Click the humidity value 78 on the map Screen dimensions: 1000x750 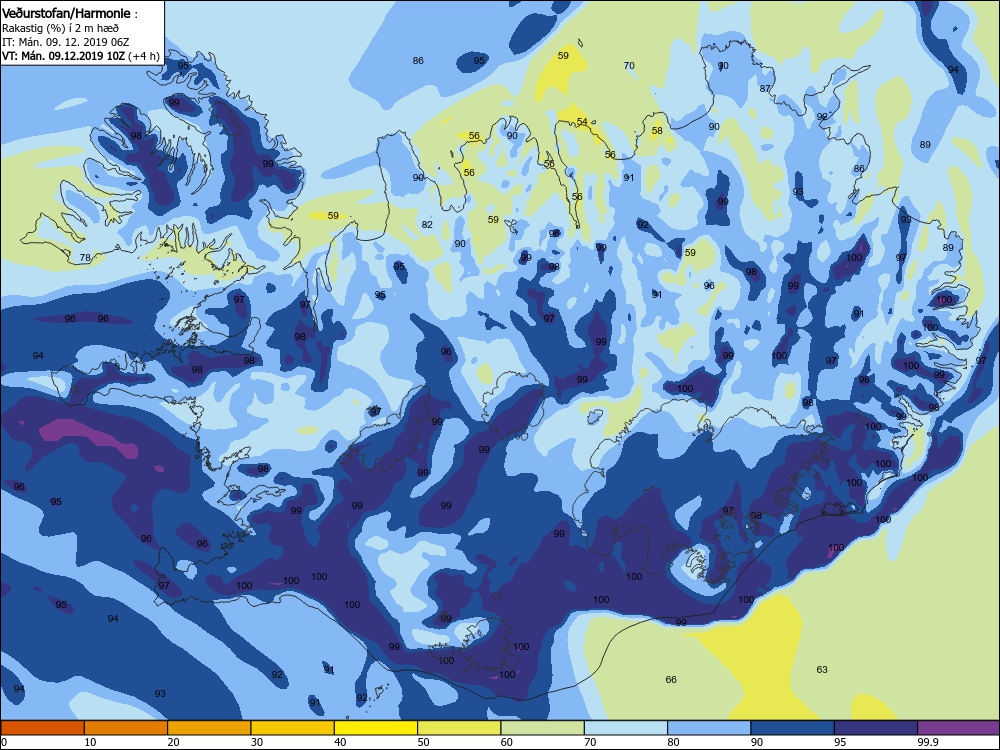point(85,258)
